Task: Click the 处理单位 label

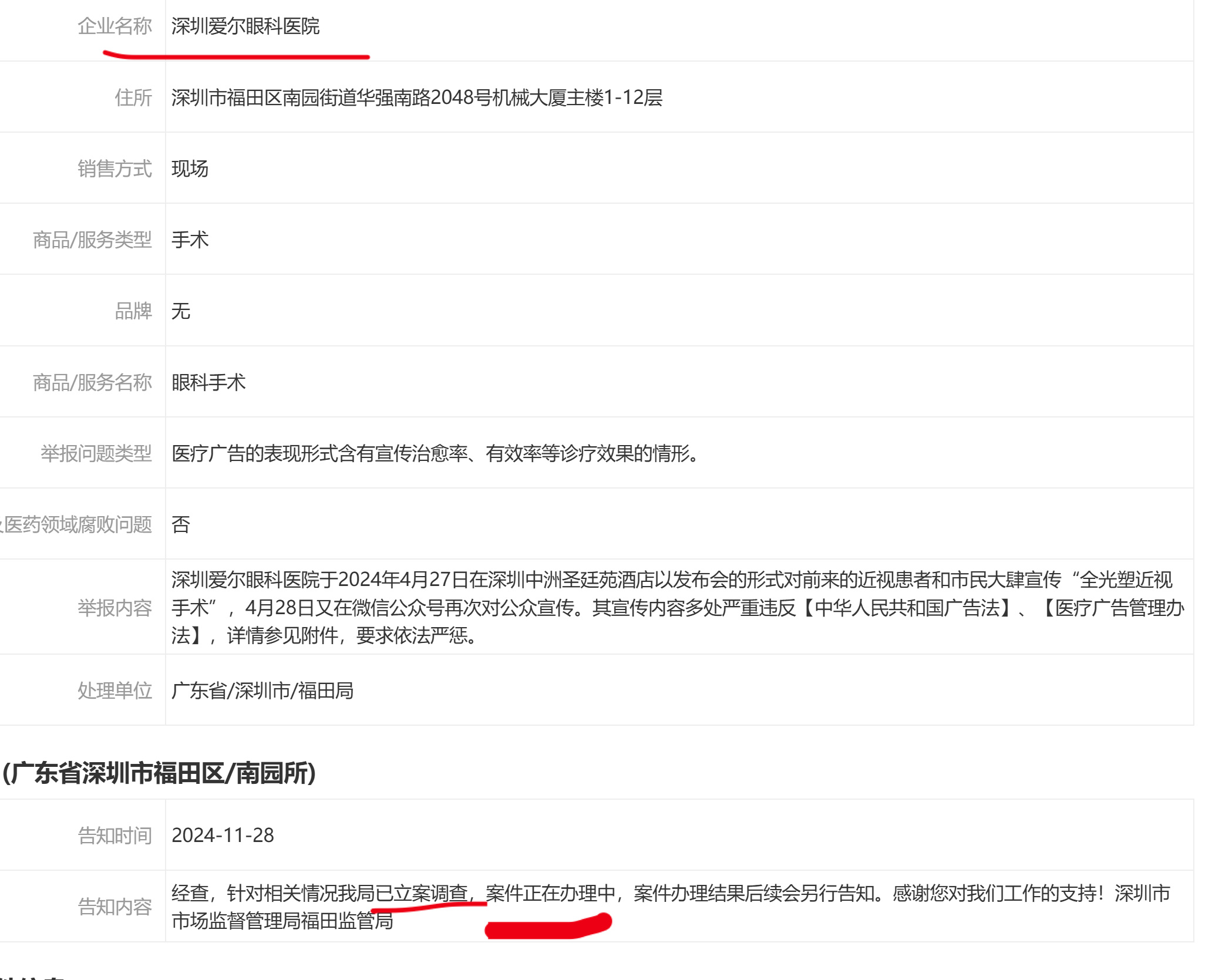Action: 115,691
